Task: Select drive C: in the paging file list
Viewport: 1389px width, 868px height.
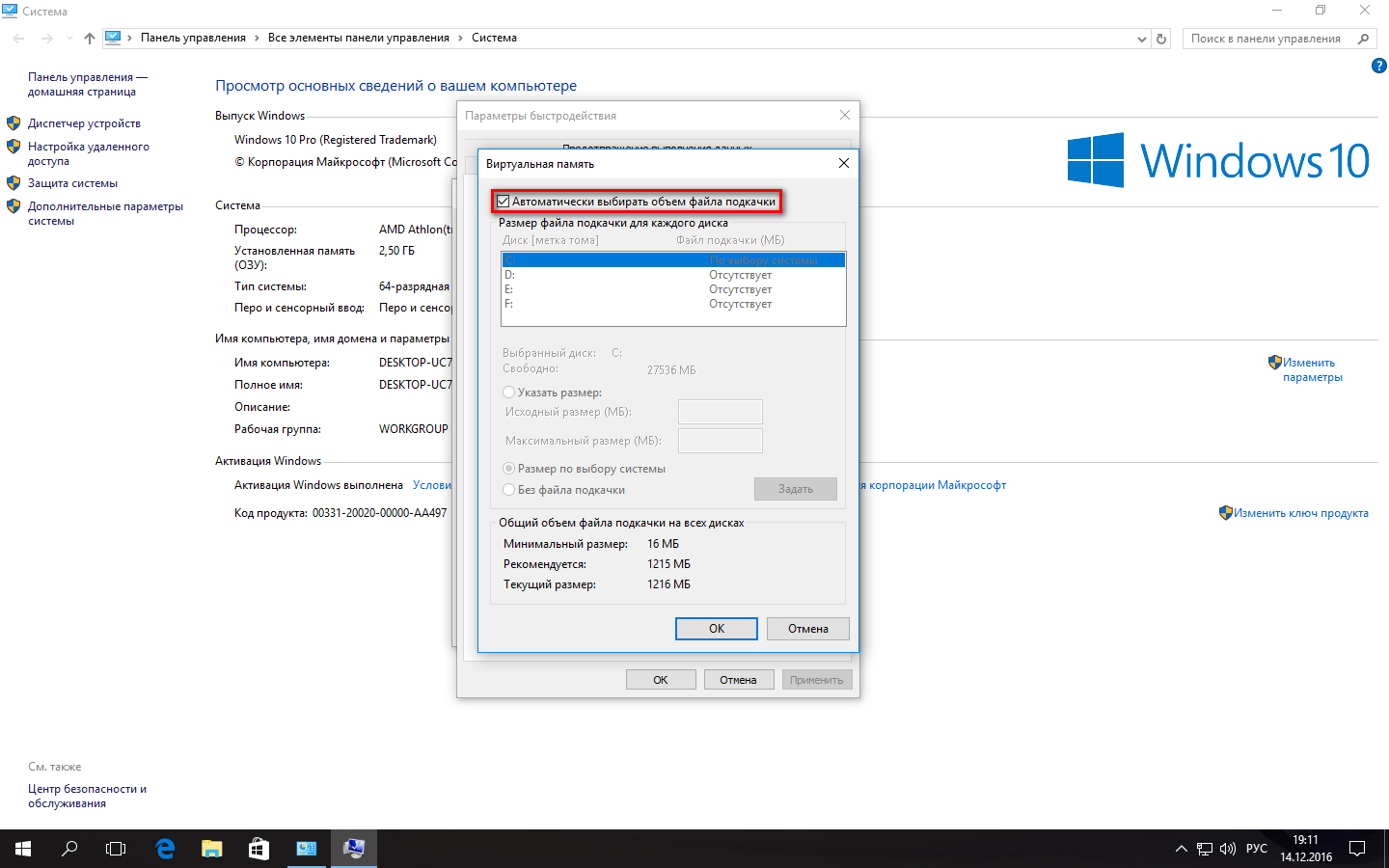Action: (673, 260)
